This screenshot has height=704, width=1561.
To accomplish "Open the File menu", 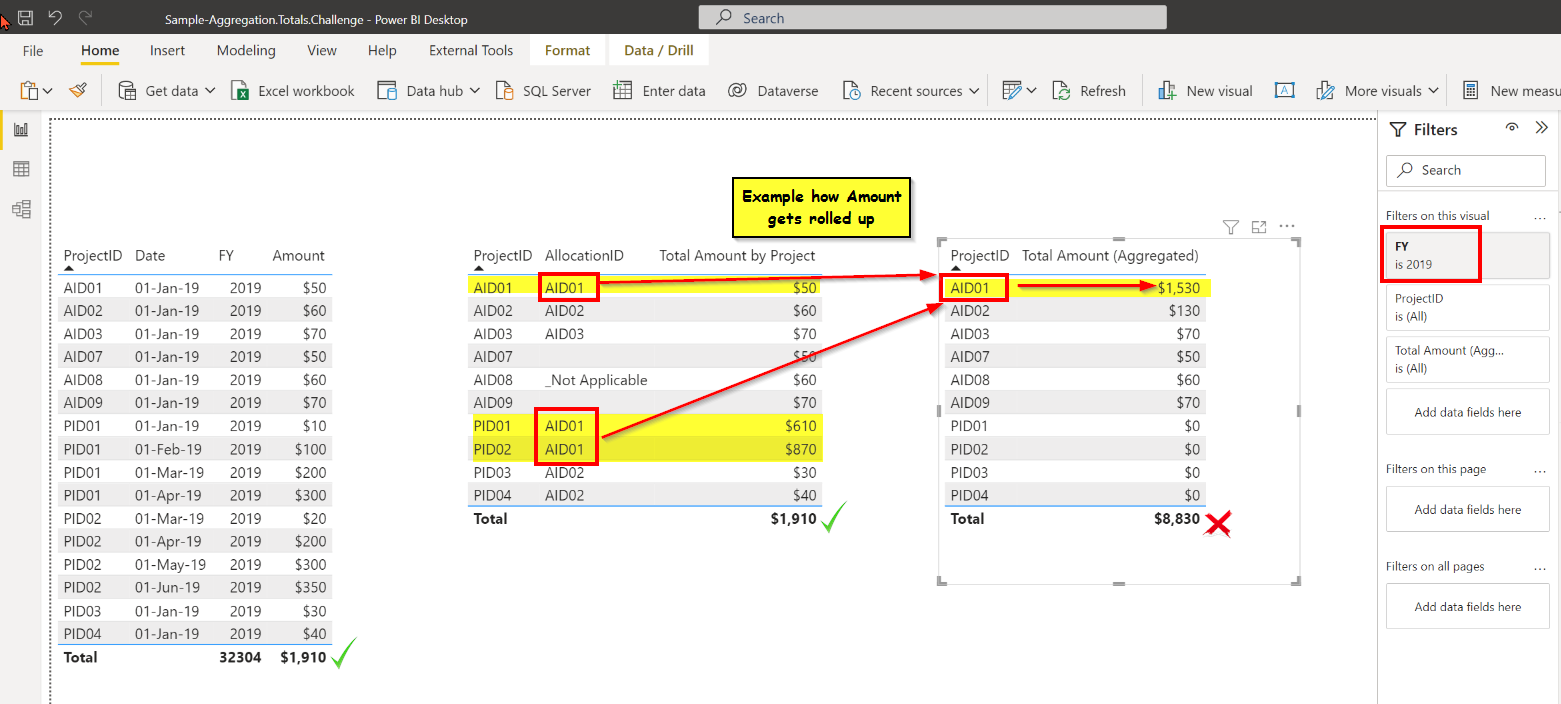I will [33, 51].
